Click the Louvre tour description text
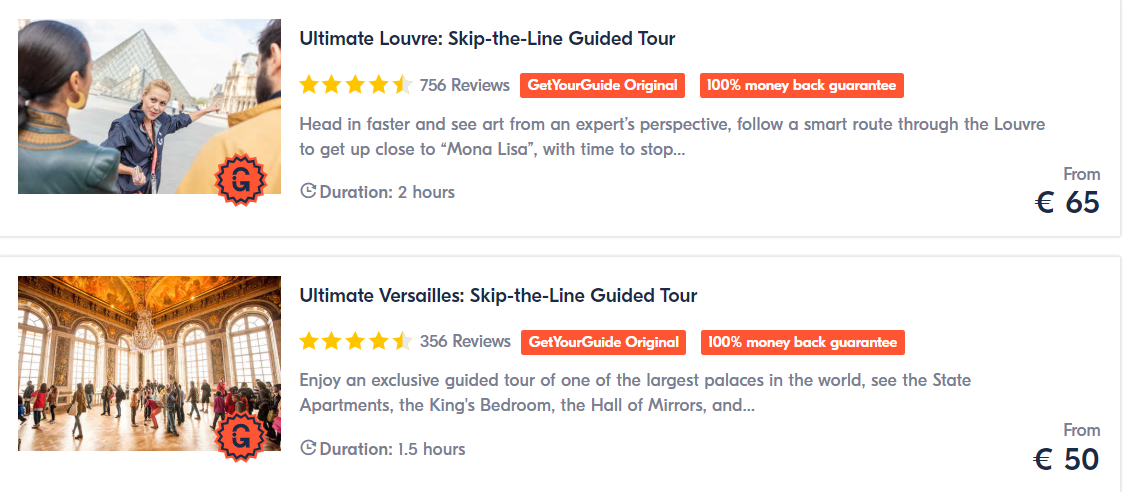Viewport: 1123px width, 492px height. (673, 138)
